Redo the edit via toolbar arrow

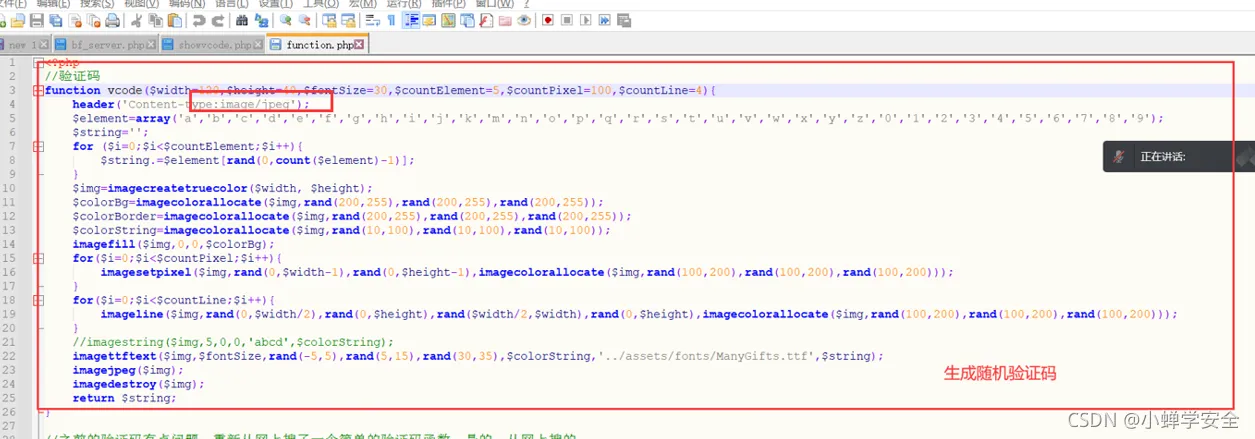click(218, 20)
